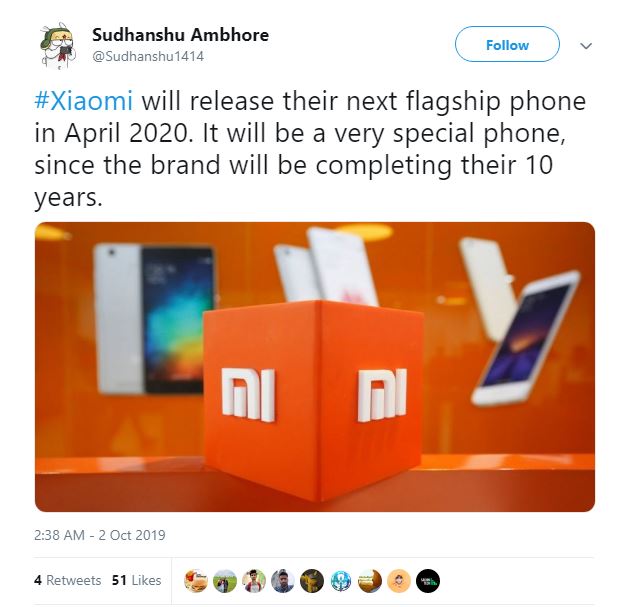Open the orange Mi cube image
The height and width of the screenshot is (607, 627).
coord(315,367)
